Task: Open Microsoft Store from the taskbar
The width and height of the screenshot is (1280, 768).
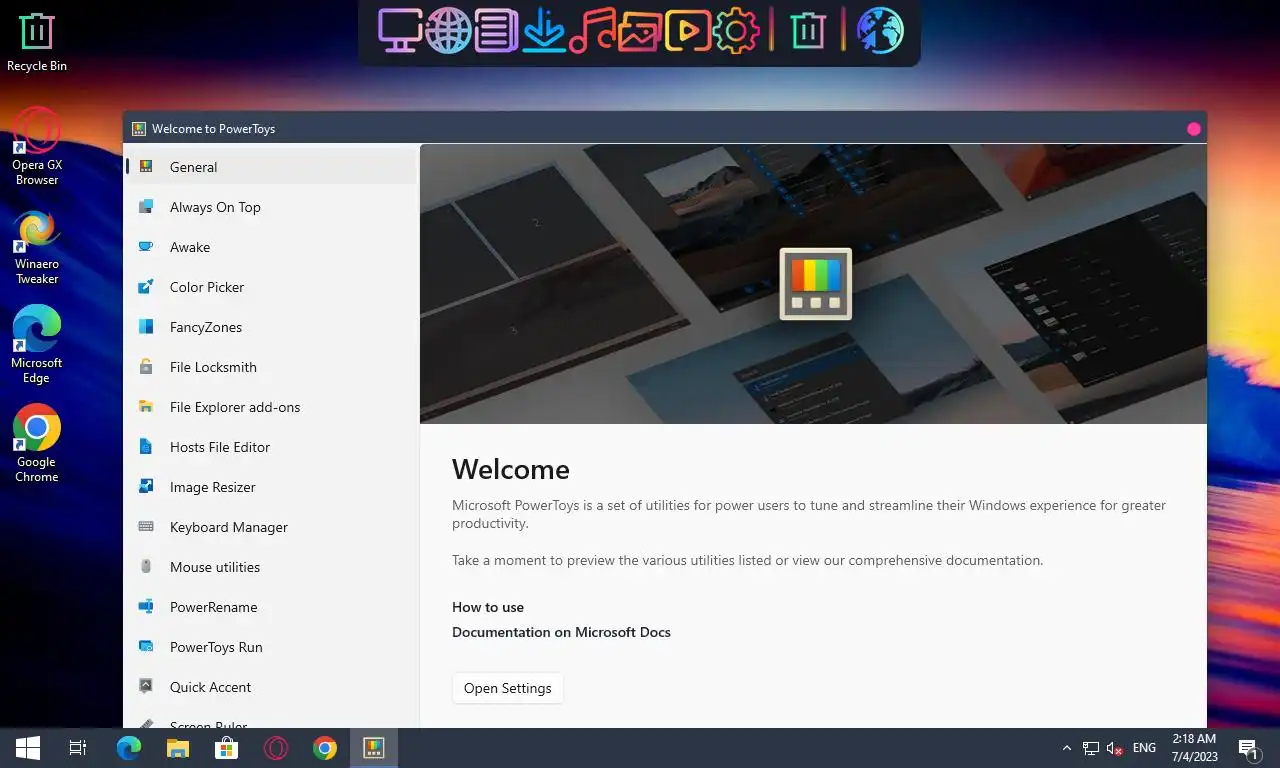Action: 227,748
